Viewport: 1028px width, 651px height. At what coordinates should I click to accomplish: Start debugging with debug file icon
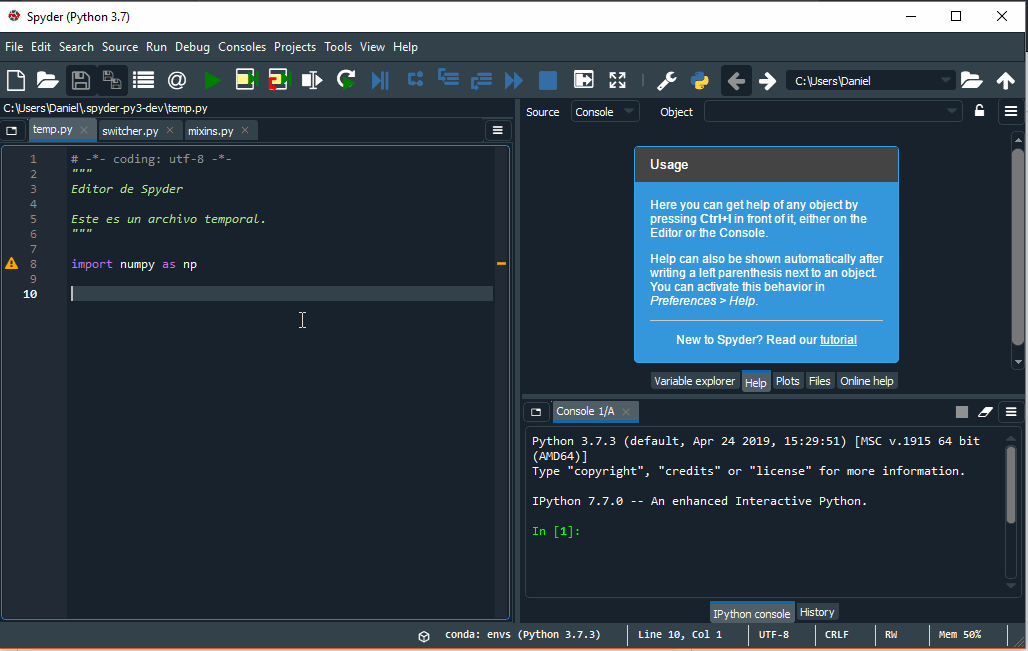click(380, 81)
